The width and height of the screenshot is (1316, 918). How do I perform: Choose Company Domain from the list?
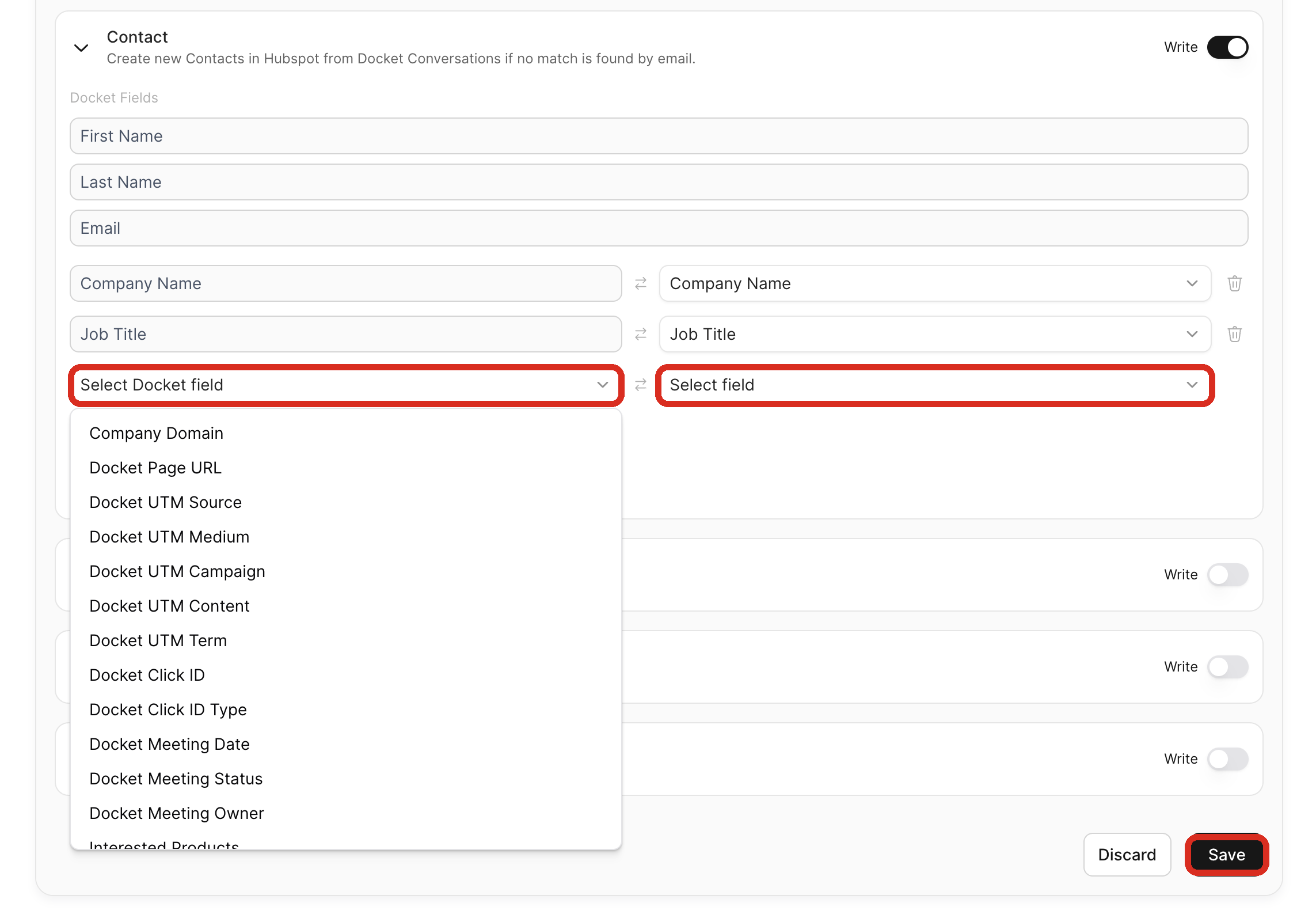click(x=345, y=433)
